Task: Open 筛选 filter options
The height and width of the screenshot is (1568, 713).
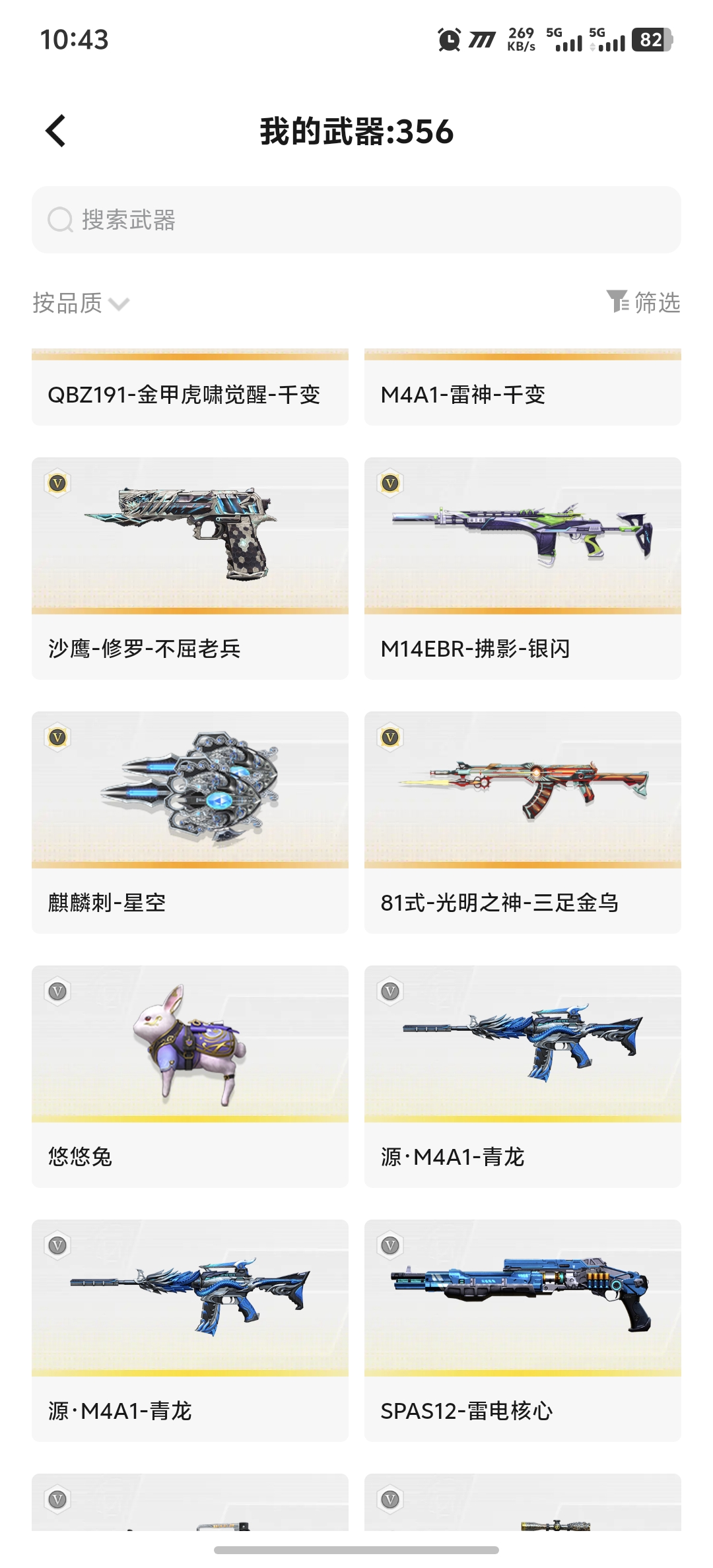Action: coord(644,302)
